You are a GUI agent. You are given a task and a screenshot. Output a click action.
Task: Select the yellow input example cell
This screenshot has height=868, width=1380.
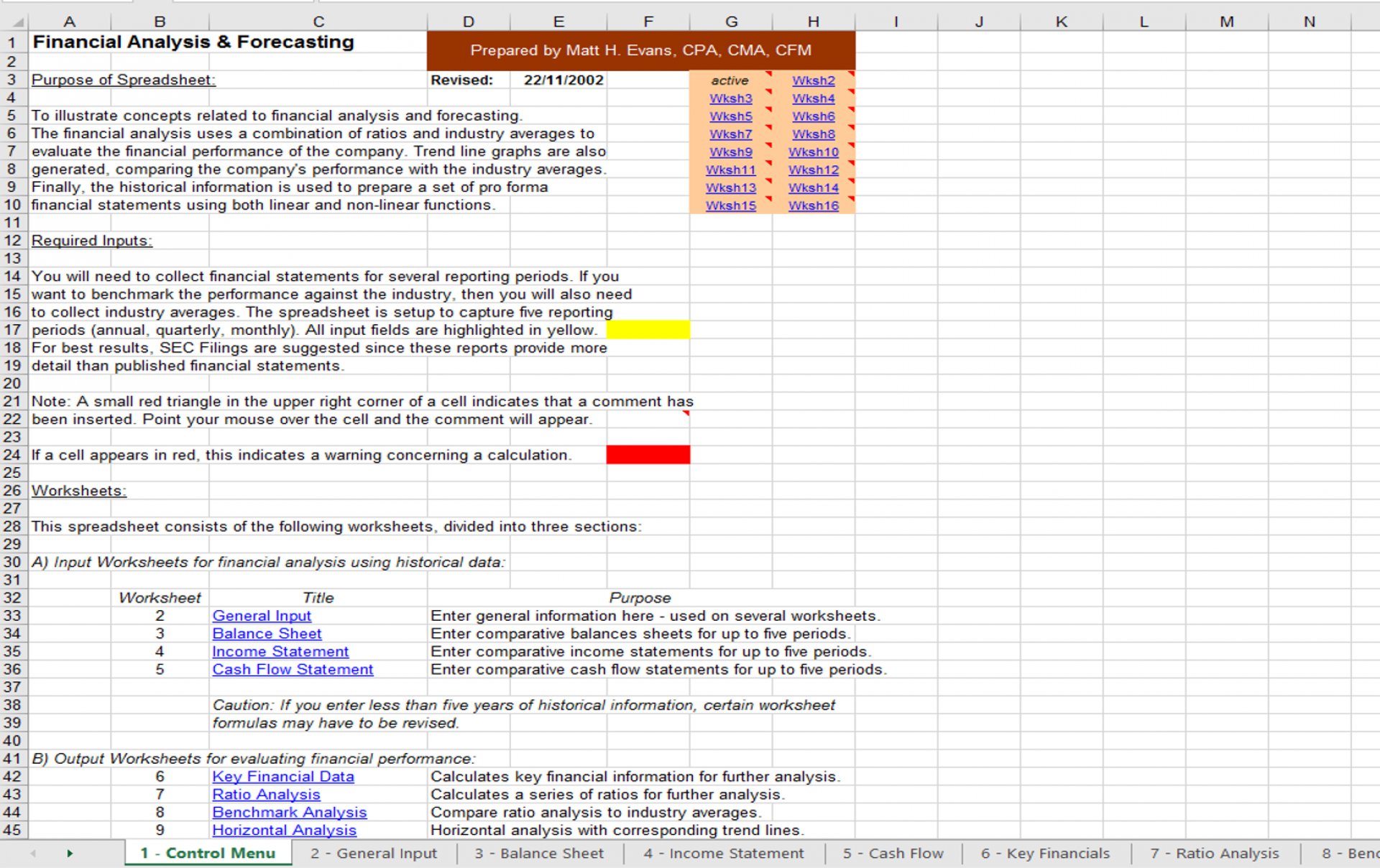(x=648, y=330)
